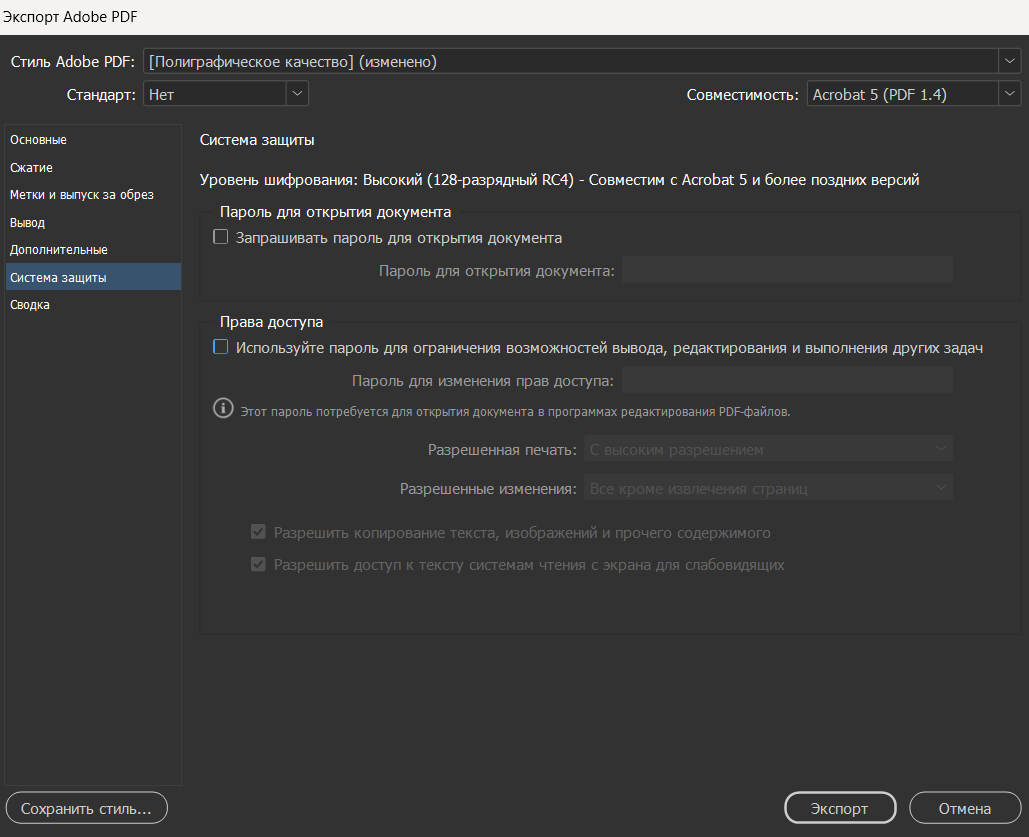Click the Система защиты panel heading
This screenshot has height=837, width=1029.
pyautogui.click(x=257, y=140)
